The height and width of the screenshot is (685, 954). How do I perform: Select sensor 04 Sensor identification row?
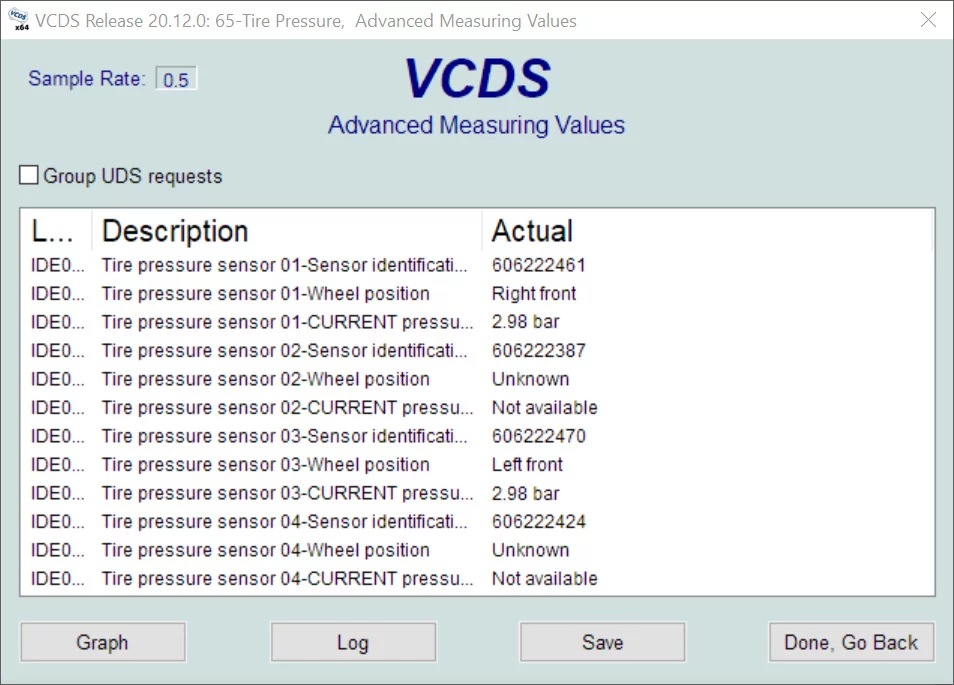[x=284, y=522]
